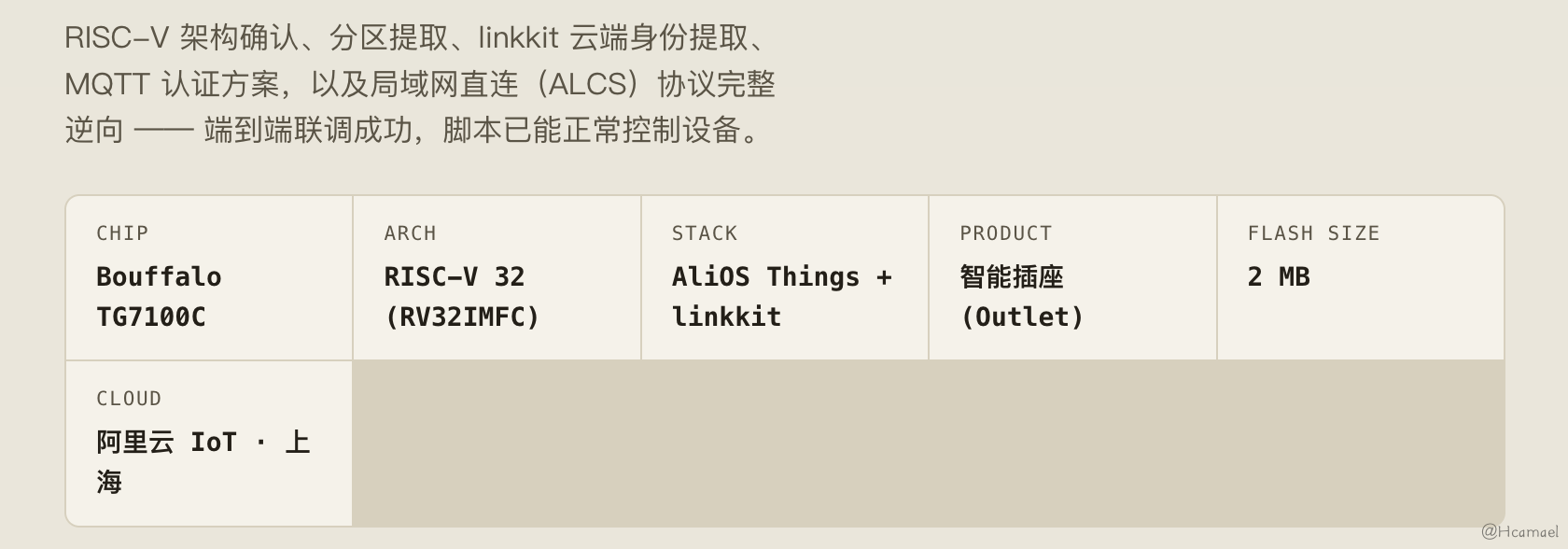Click the @Hcamael watermark
The height and width of the screenshot is (549, 1568).
click(1519, 531)
